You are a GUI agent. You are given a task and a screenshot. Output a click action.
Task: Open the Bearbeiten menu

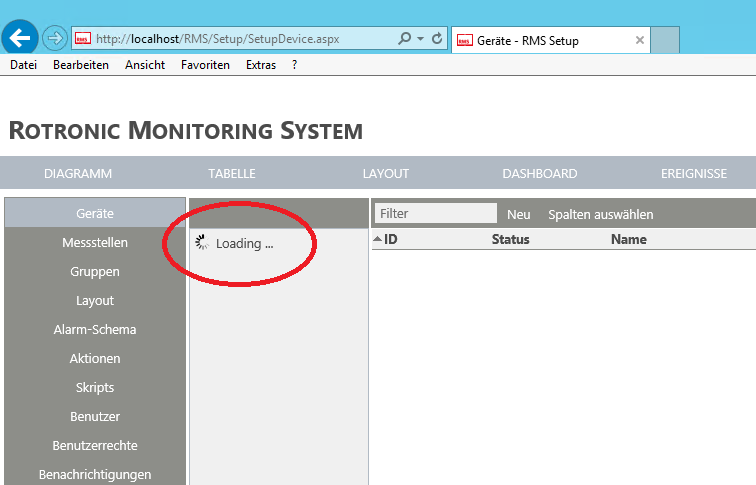point(81,65)
